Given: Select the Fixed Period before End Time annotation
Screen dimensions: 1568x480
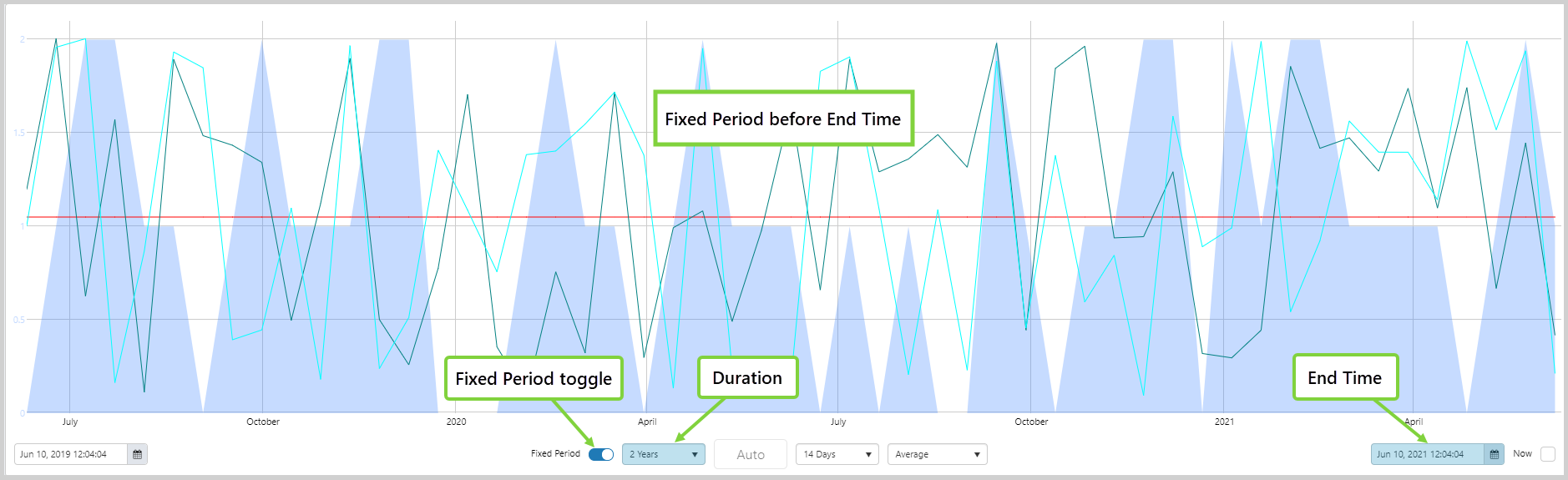Looking at the screenshot, I should tap(782, 119).
